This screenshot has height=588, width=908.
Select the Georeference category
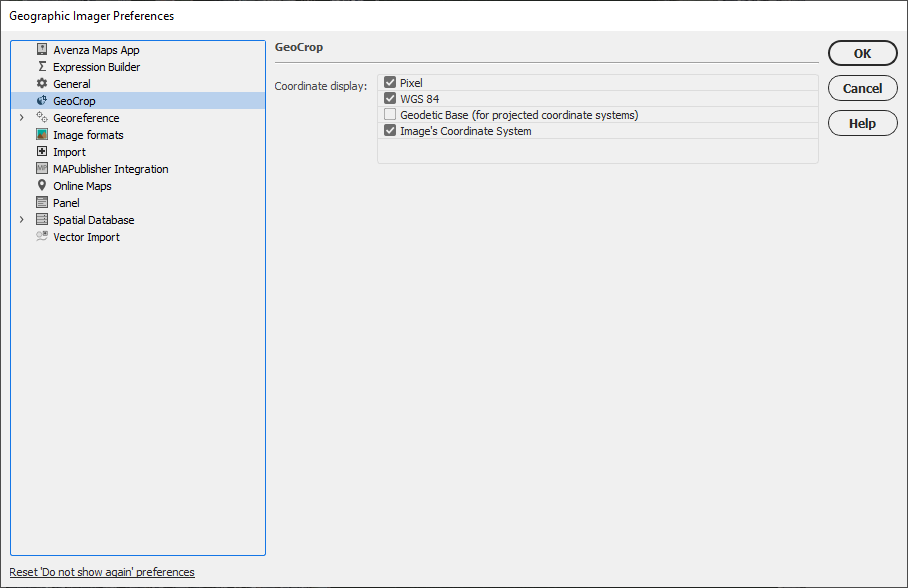coord(86,118)
